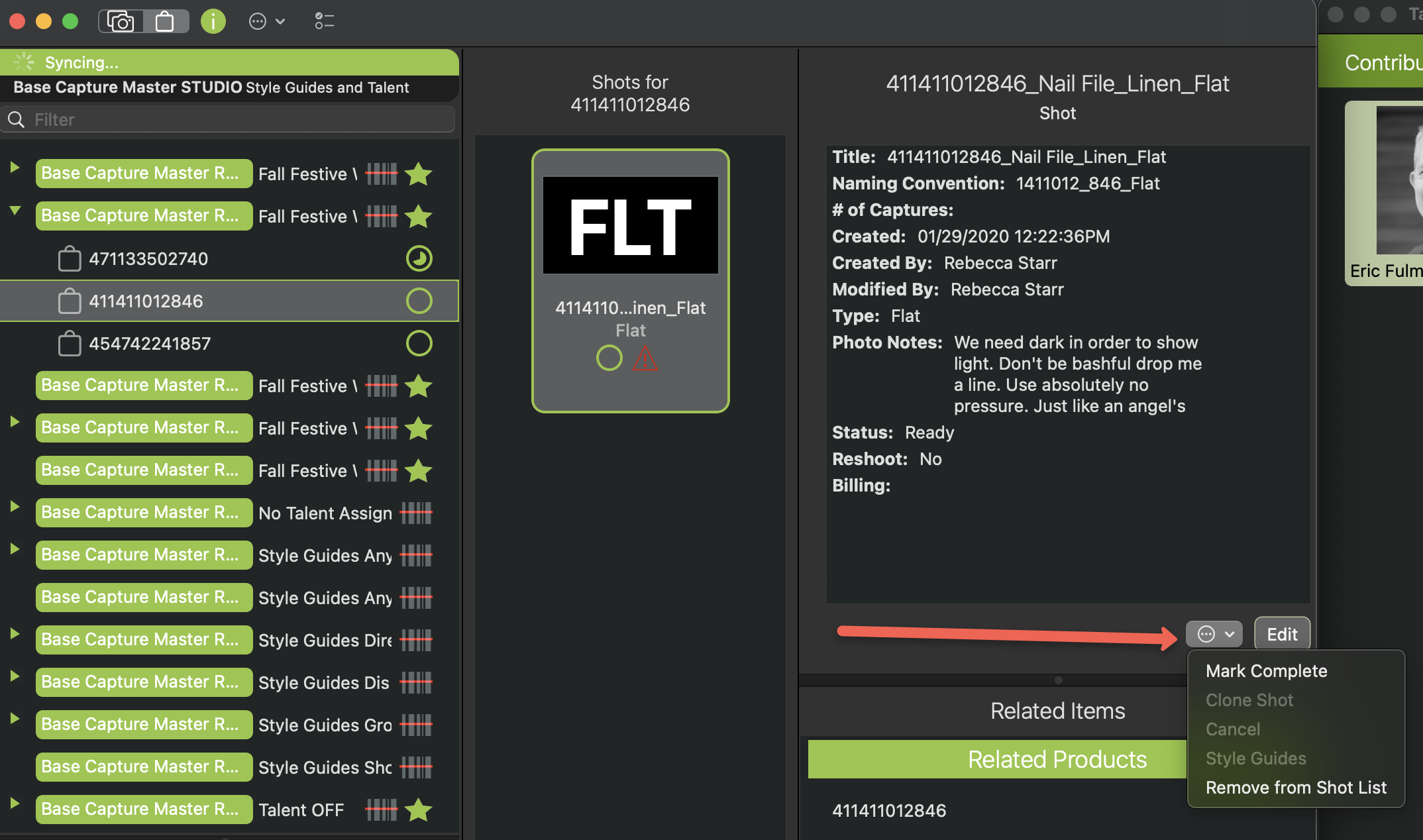Image resolution: width=1423 pixels, height=840 pixels.
Task: Click the star on first Fall Festive row
Action: click(x=419, y=174)
